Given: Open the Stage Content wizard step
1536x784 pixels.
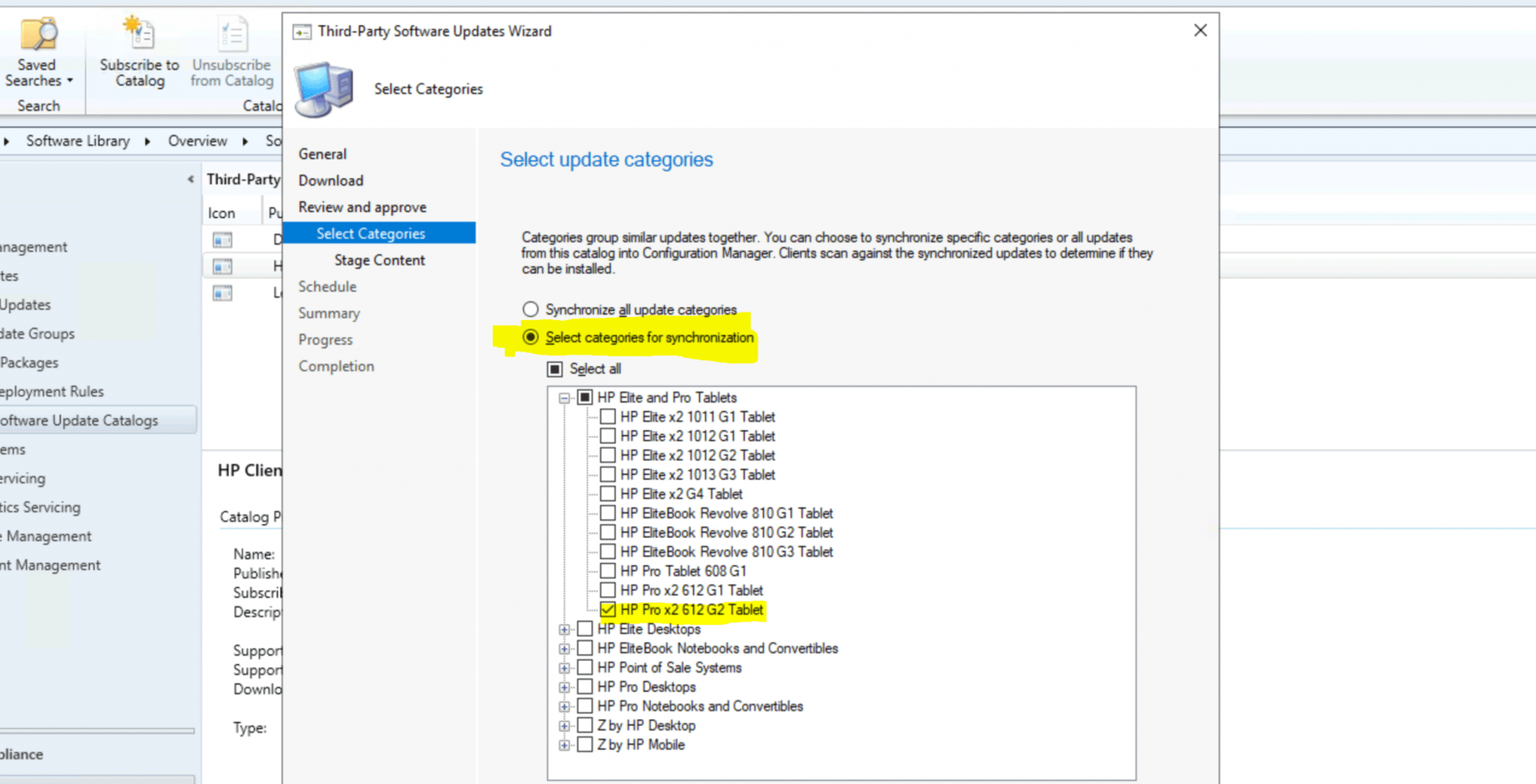Looking at the screenshot, I should click(379, 260).
